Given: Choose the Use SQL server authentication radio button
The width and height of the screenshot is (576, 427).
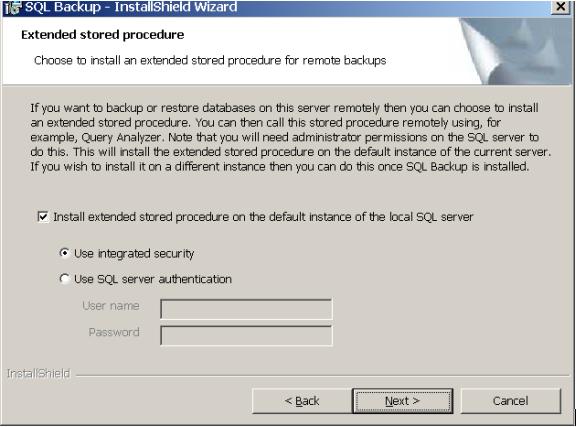Looking at the screenshot, I should [65, 279].
